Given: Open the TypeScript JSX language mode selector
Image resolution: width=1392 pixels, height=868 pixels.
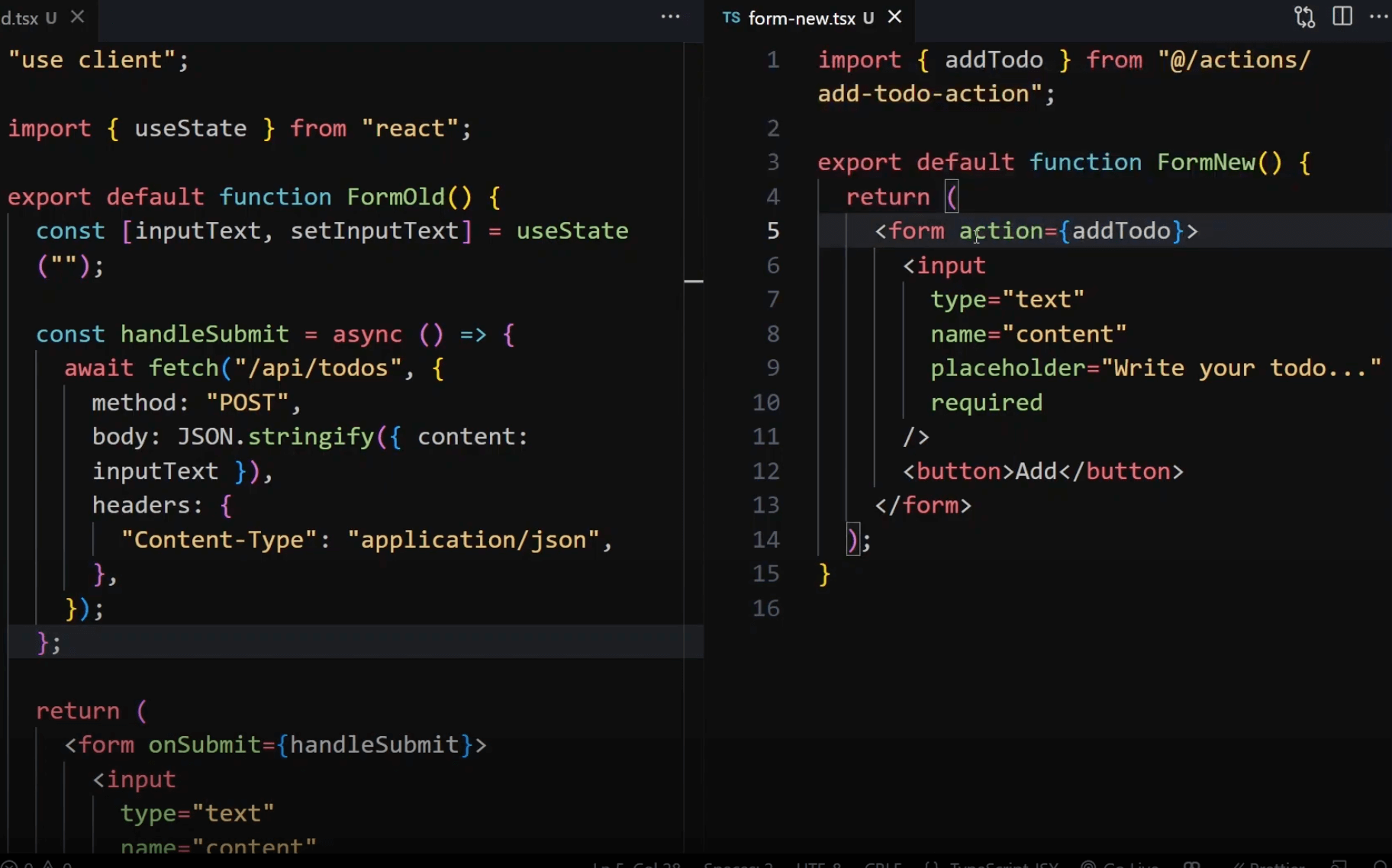Looking at the screenshot, I should [x=992, y=864].
